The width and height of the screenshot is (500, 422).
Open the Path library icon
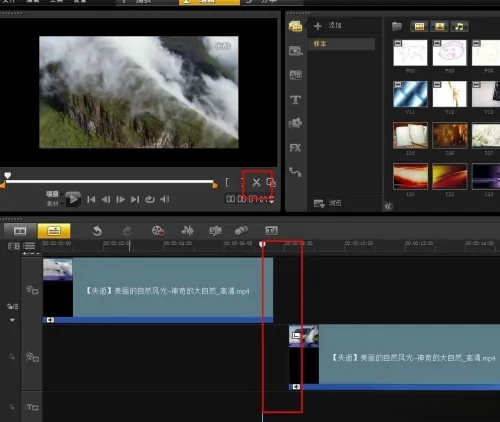(295, 172)
